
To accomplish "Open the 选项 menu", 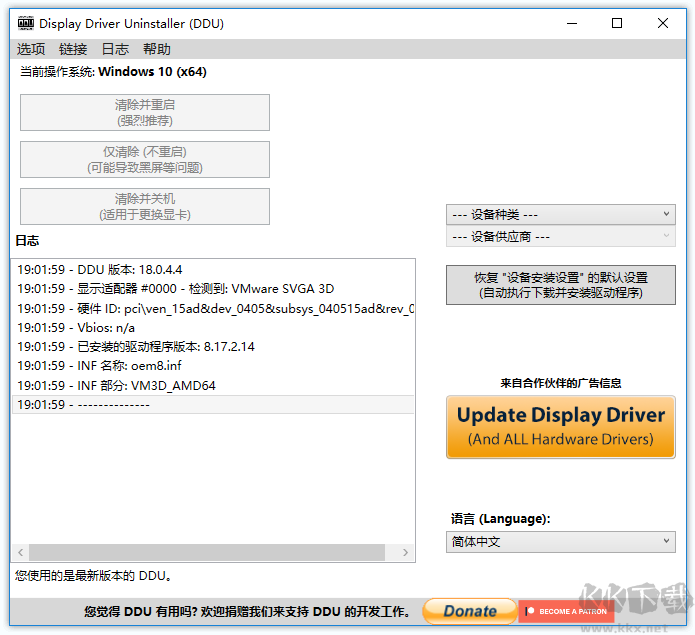I will point(31,49).
